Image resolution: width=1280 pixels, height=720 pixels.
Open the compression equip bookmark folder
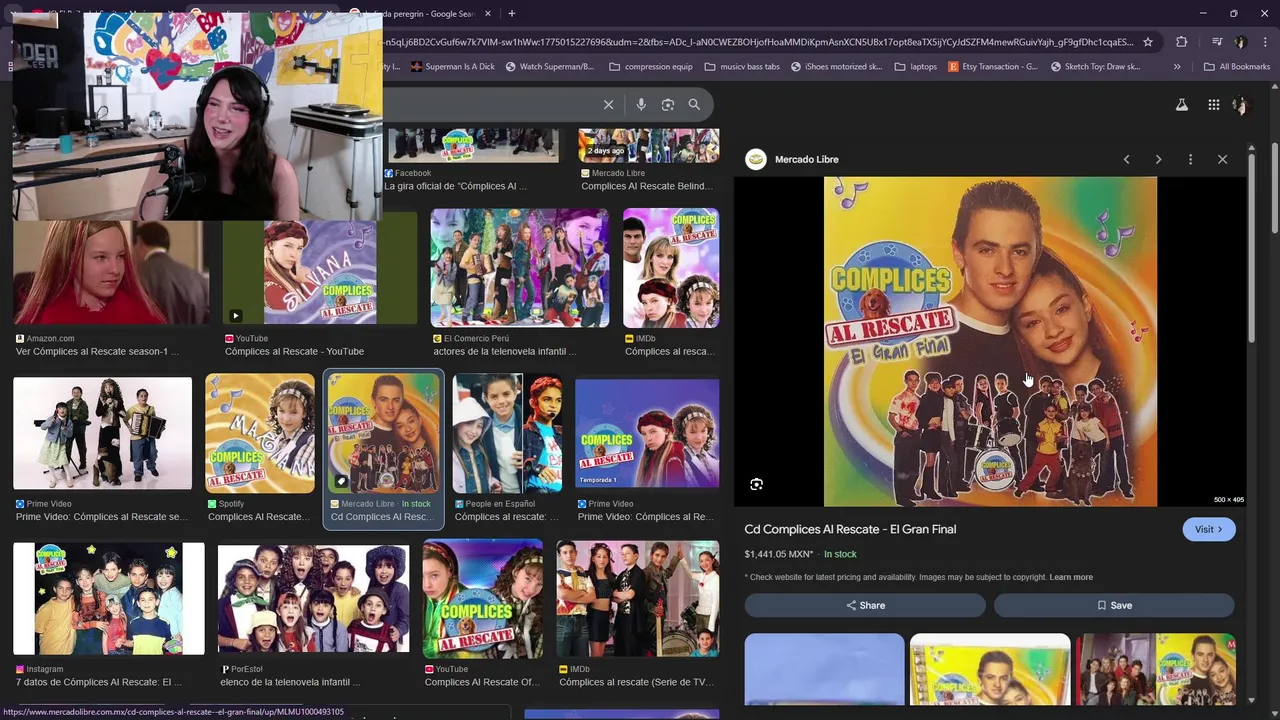(651, 67)
